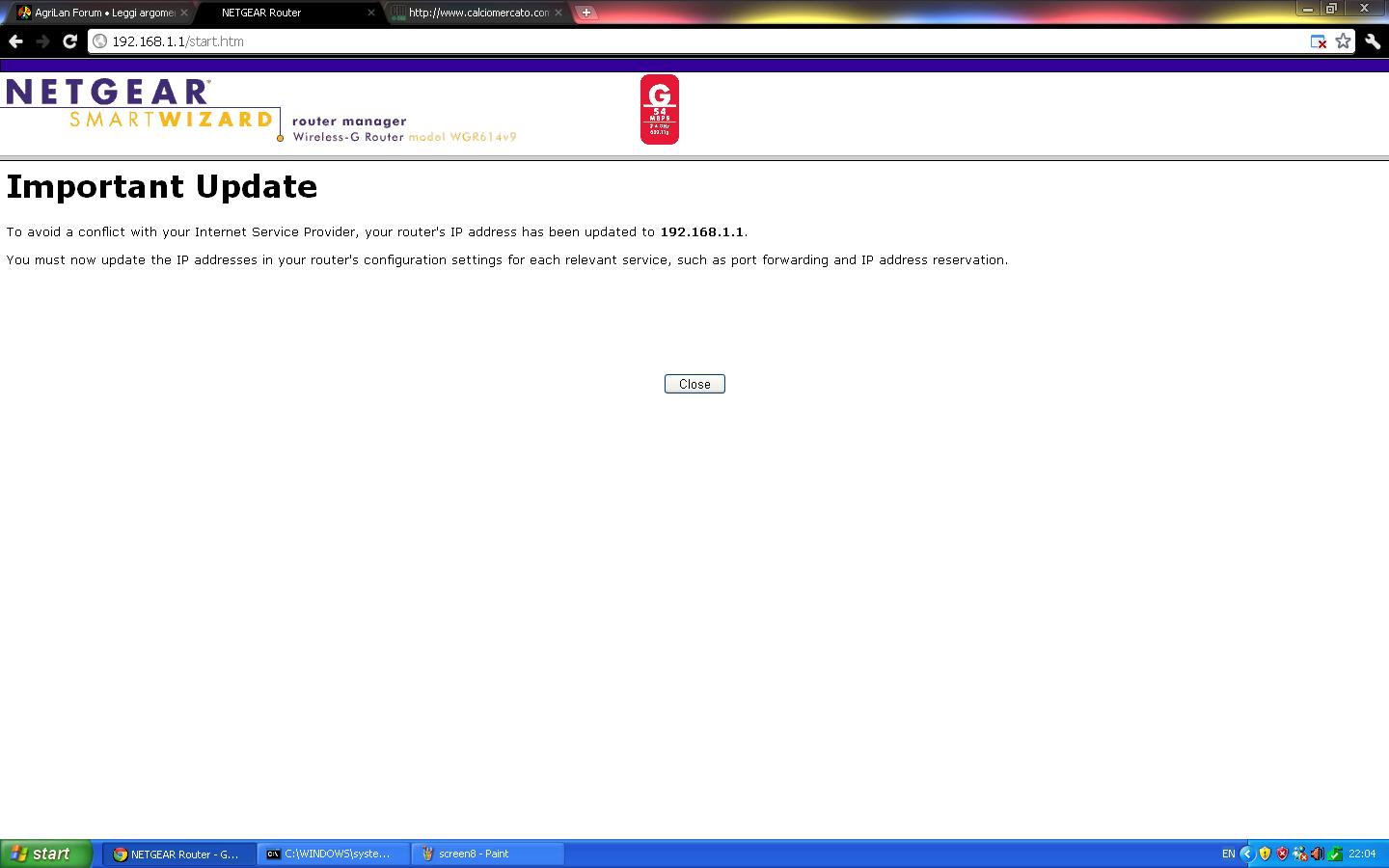Click the 22:04 clock in the tray
The height and width of the screenshot is (868, 1389).
[x=1362, y=854]
